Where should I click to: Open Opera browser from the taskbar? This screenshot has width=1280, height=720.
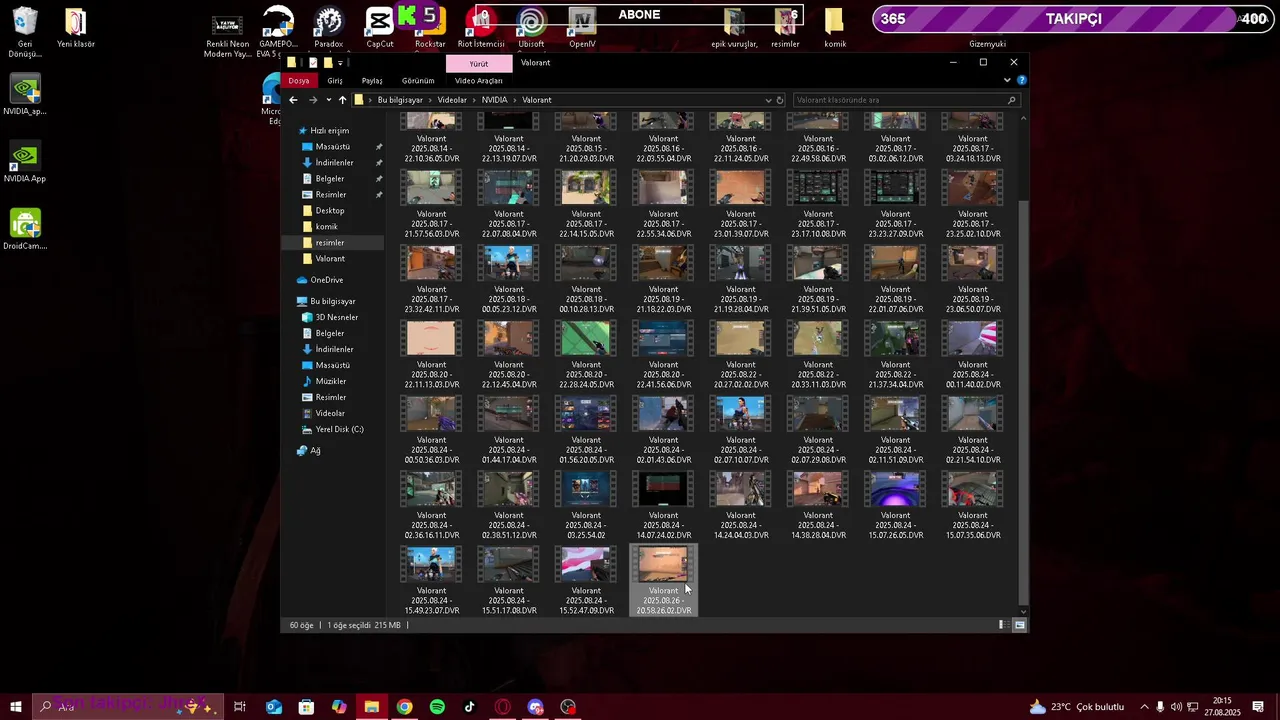503,707
